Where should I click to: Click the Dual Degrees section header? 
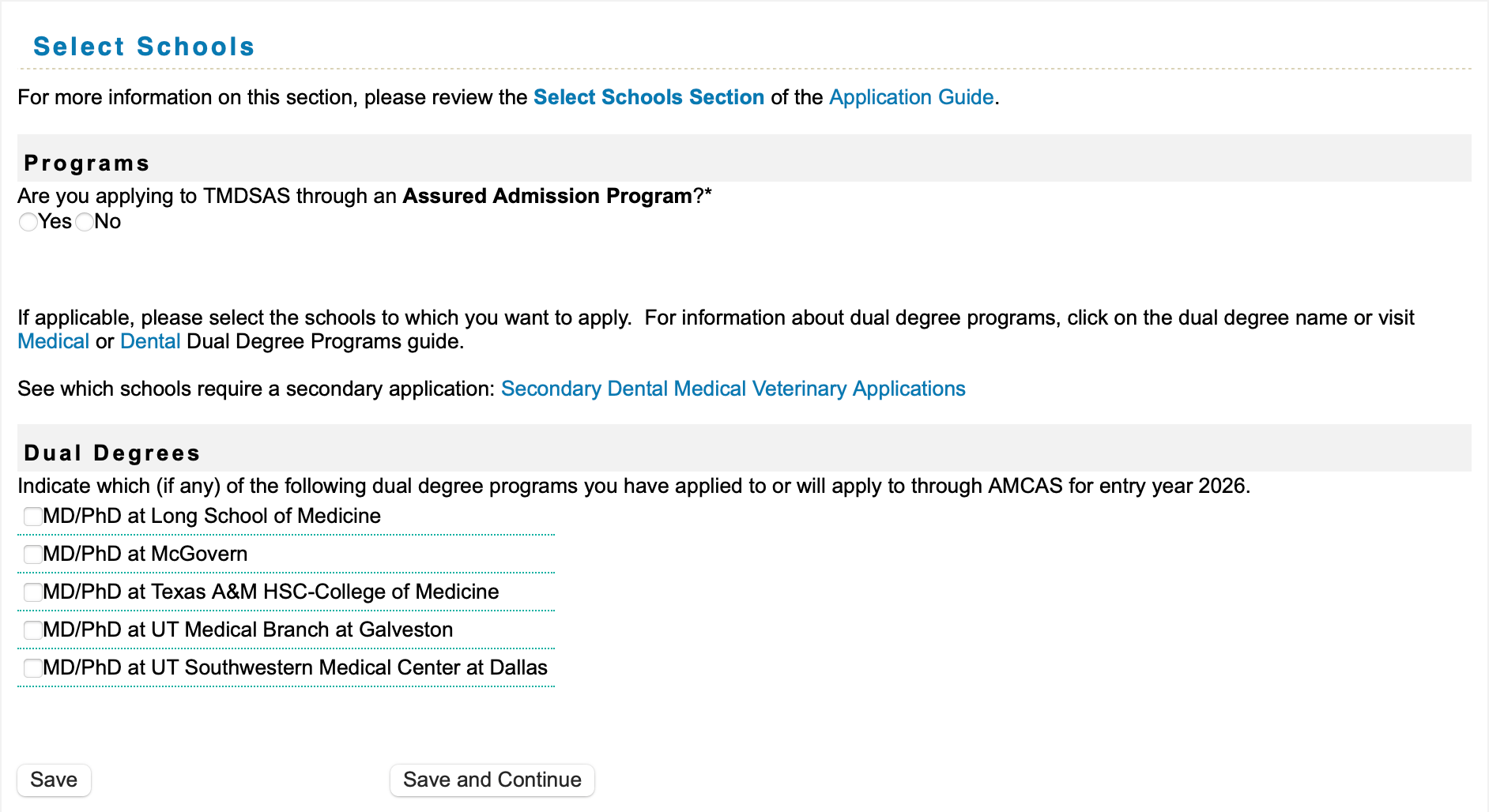pos(112,452)
